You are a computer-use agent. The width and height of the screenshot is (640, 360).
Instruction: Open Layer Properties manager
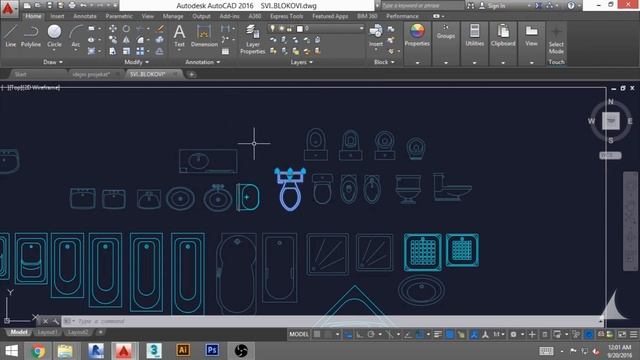click(253, 39)
